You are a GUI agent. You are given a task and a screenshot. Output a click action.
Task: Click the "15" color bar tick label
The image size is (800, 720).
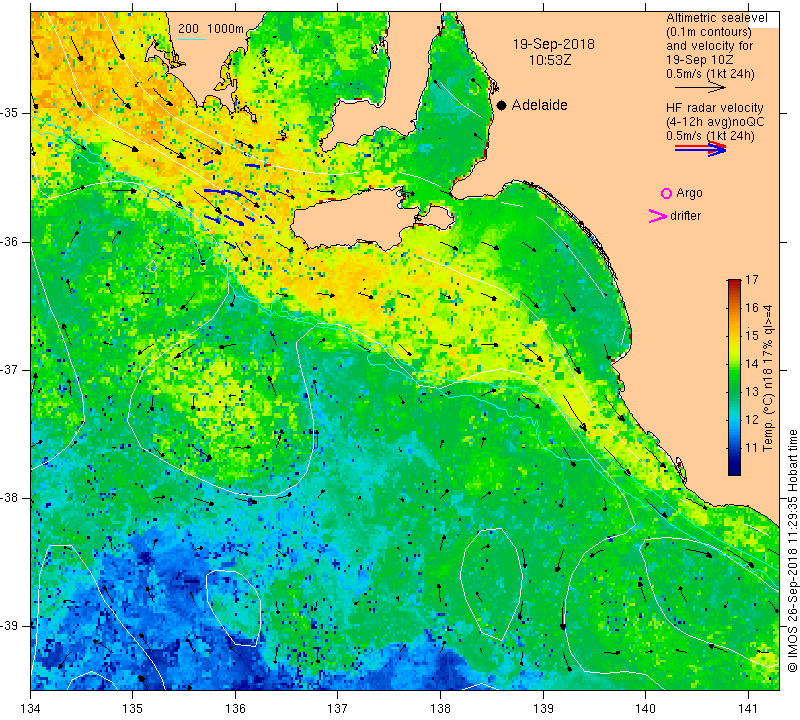752,336
